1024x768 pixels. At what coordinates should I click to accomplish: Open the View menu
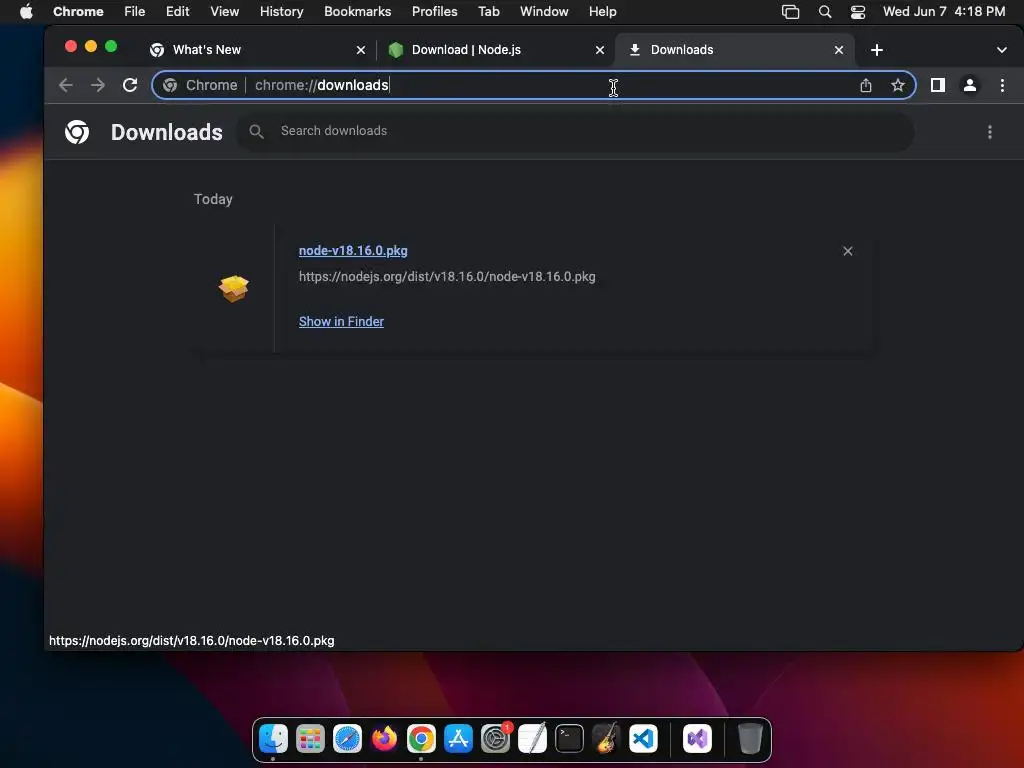pyautogui.click(x=225, y=12)
